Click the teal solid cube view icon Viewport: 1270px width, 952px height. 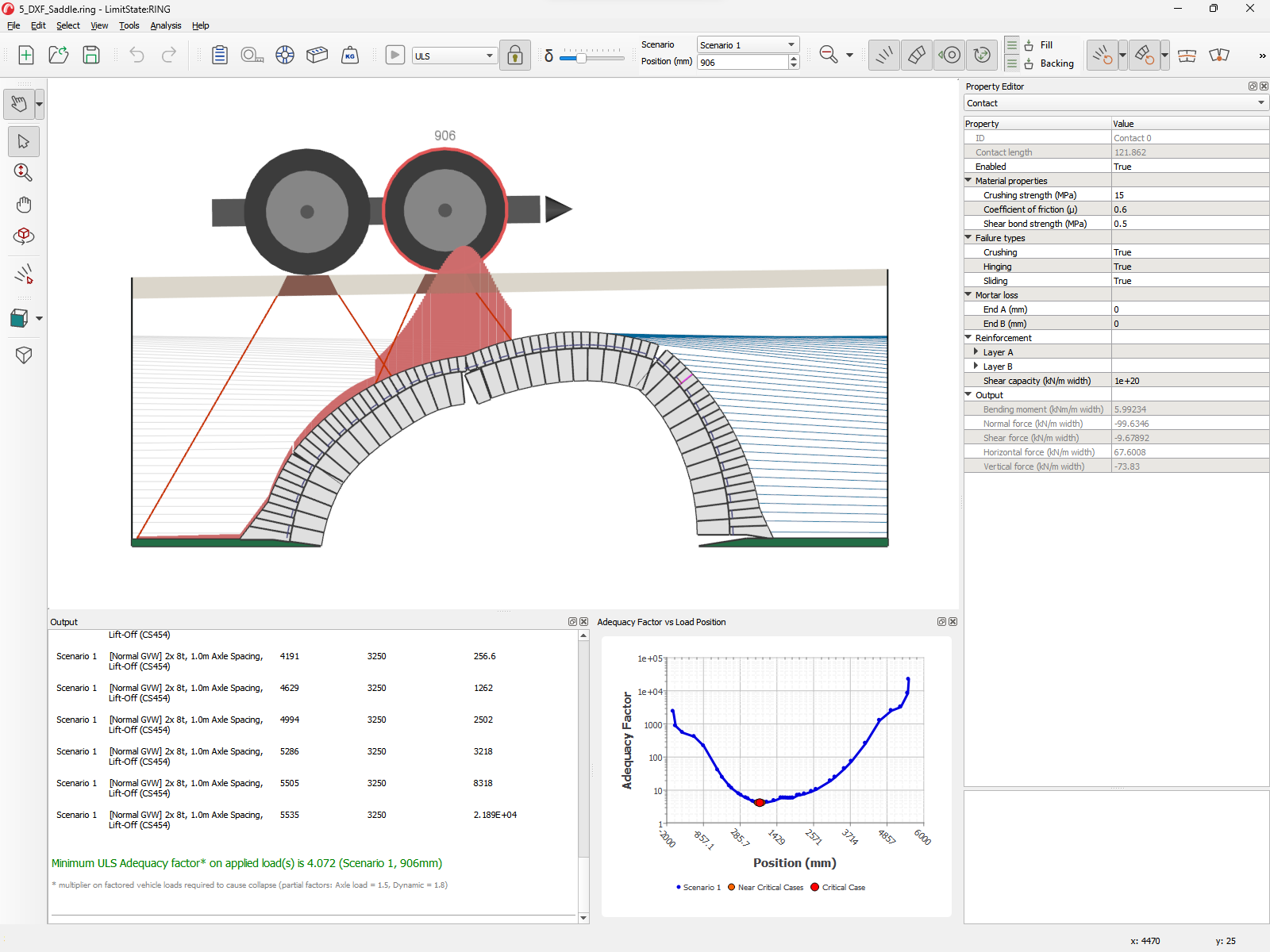[x=19, y=318]
